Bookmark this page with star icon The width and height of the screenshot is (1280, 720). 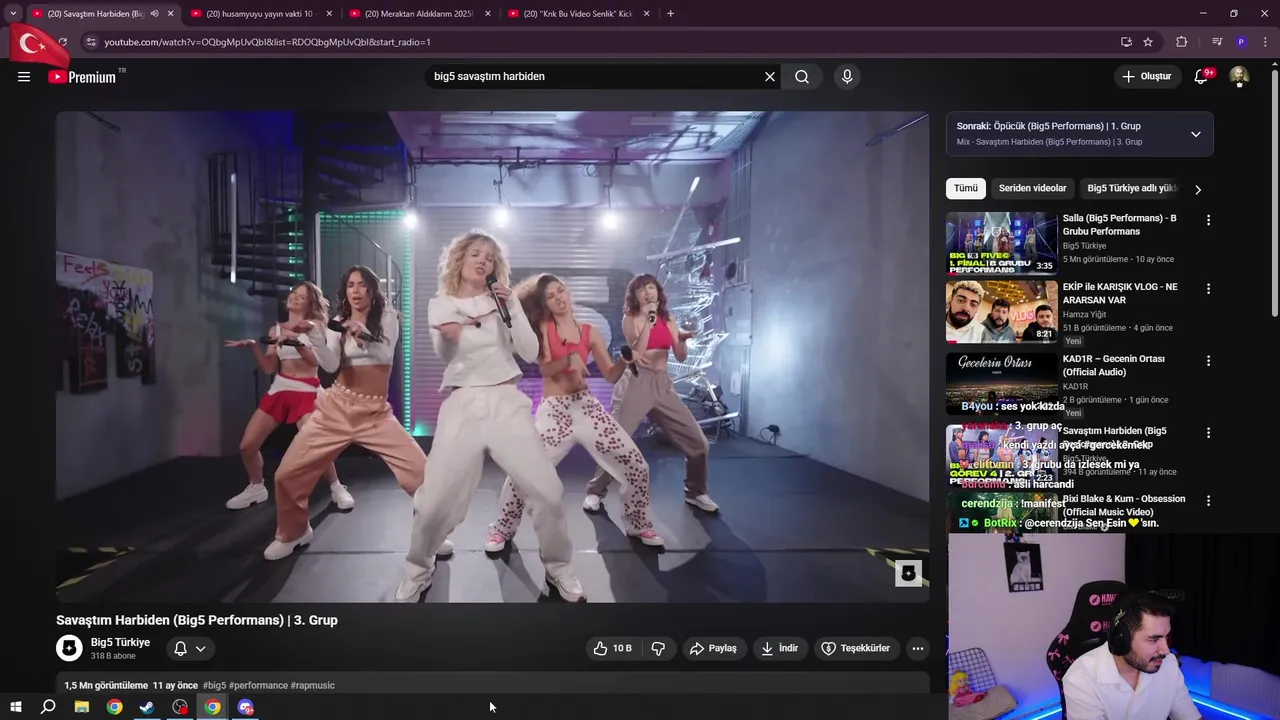click(x=1148, y=42)
